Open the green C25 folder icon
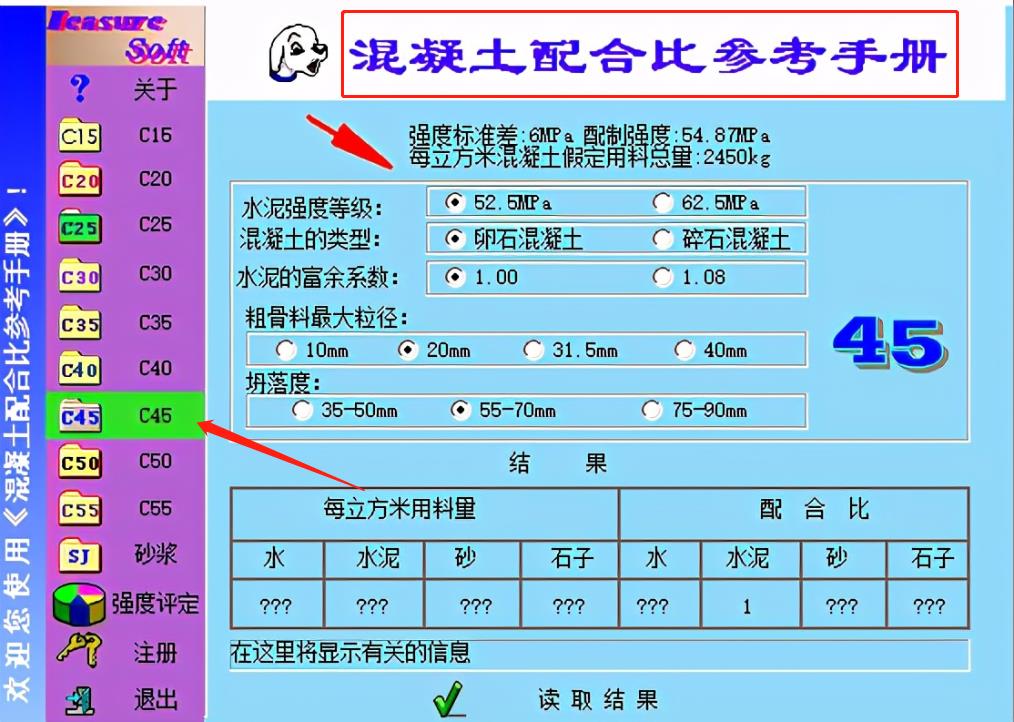1014x722 pixels. point(80,227)
